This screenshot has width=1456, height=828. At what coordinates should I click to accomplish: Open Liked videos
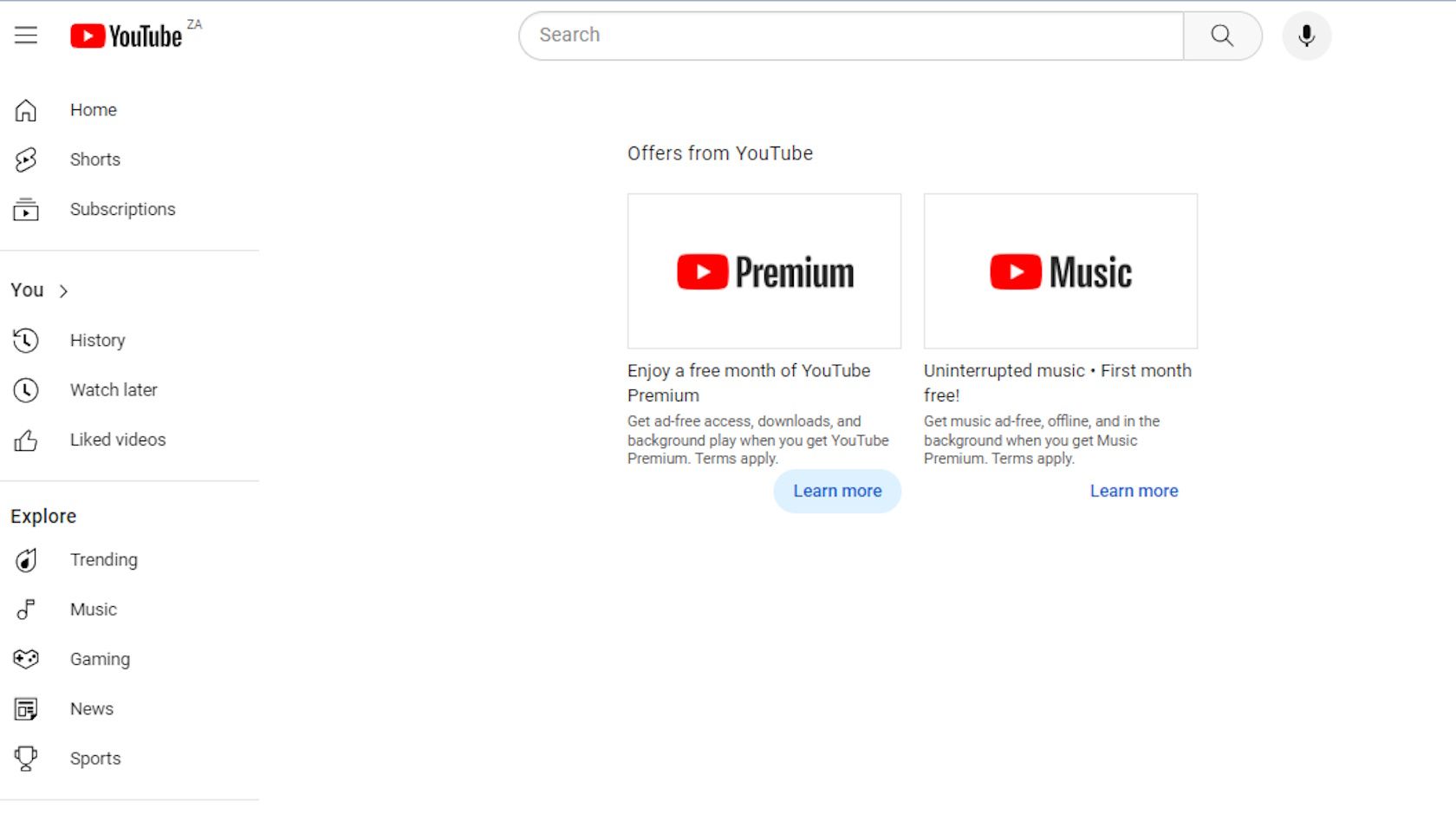117,439
